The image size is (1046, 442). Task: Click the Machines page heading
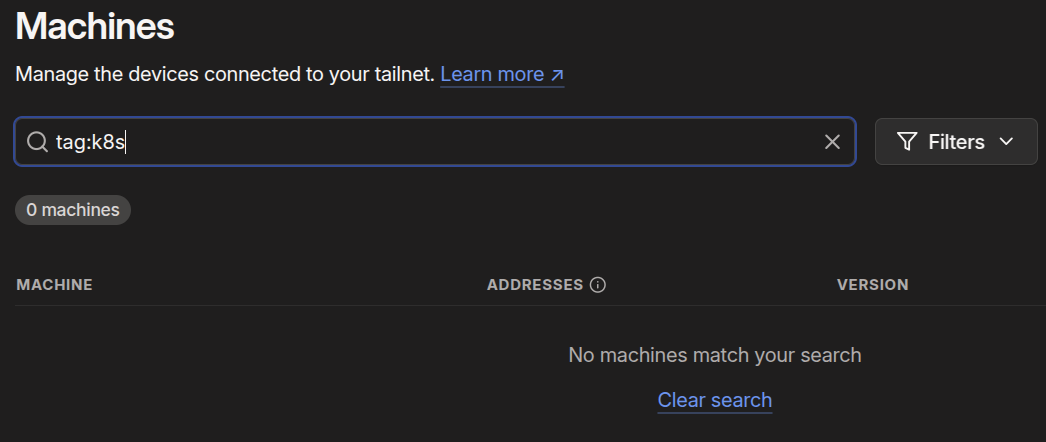(95, 27)
